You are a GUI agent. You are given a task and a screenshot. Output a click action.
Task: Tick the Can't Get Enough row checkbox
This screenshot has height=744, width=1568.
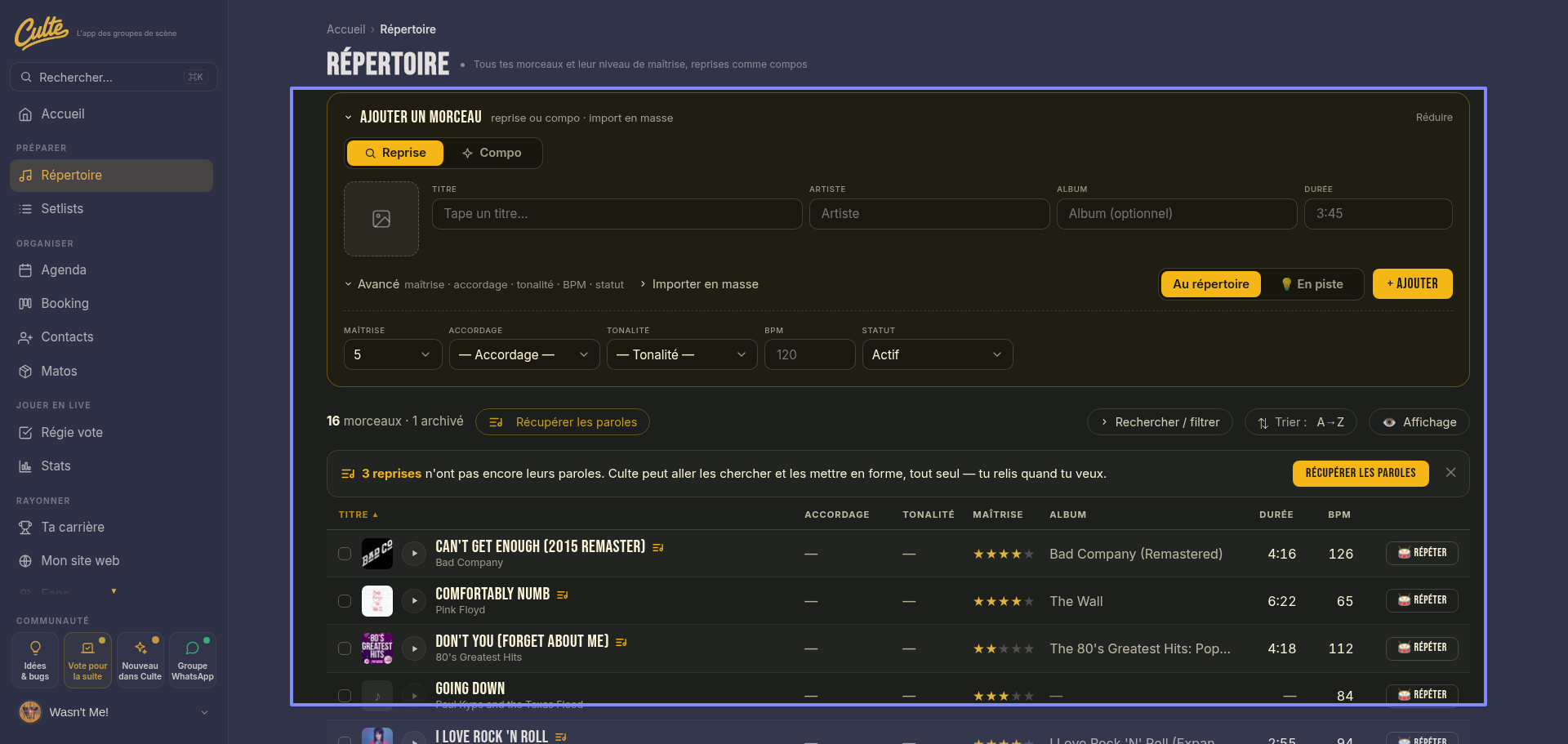point(345,554)
